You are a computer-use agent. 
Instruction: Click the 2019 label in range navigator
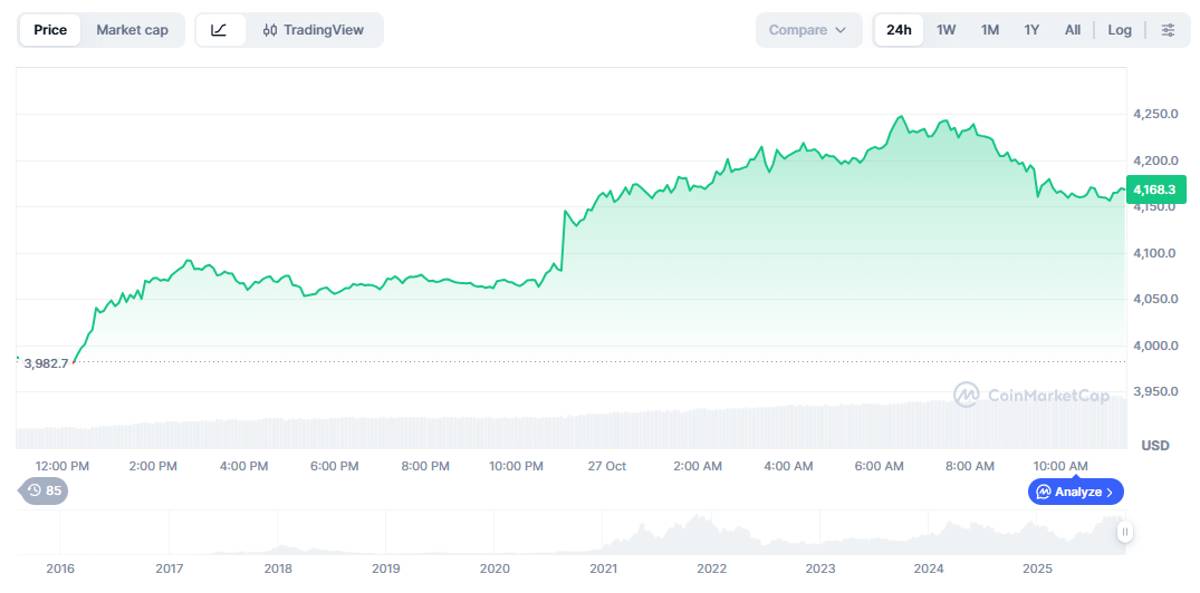tap(386, 568)
